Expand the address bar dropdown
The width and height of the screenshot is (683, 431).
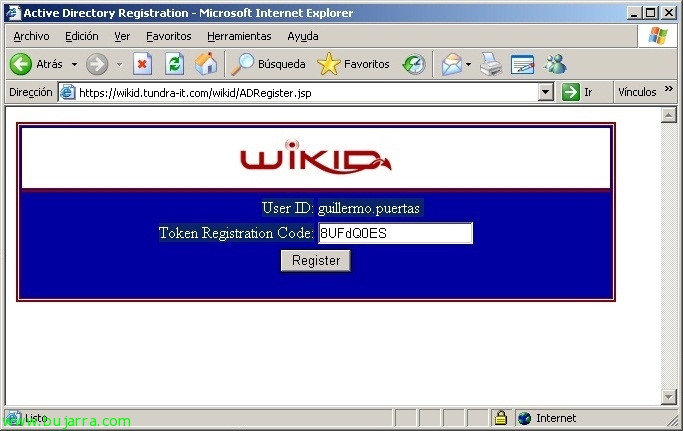pyautogui.click(x=545, y=92)
